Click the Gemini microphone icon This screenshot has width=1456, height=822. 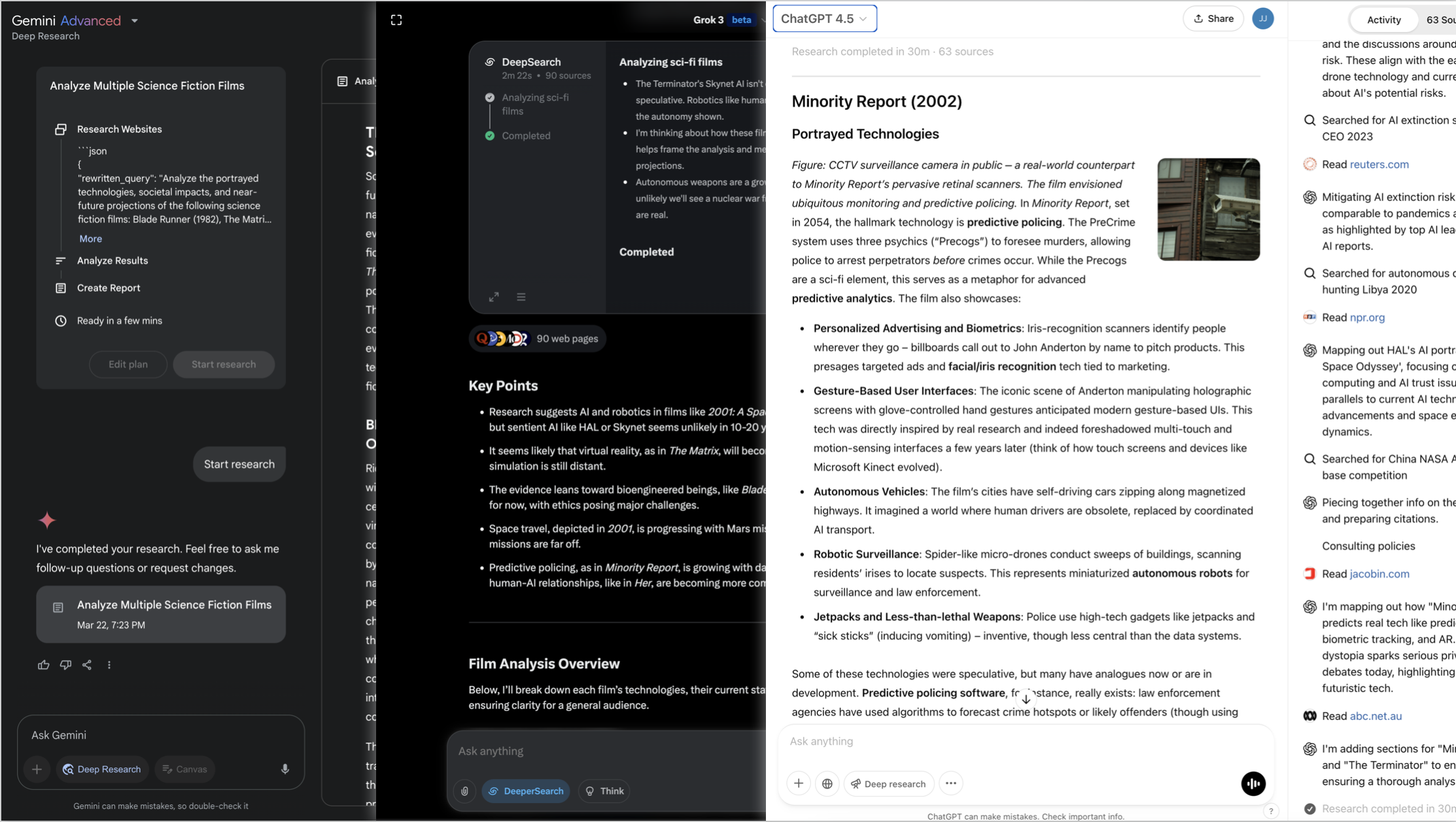[285, 769]
